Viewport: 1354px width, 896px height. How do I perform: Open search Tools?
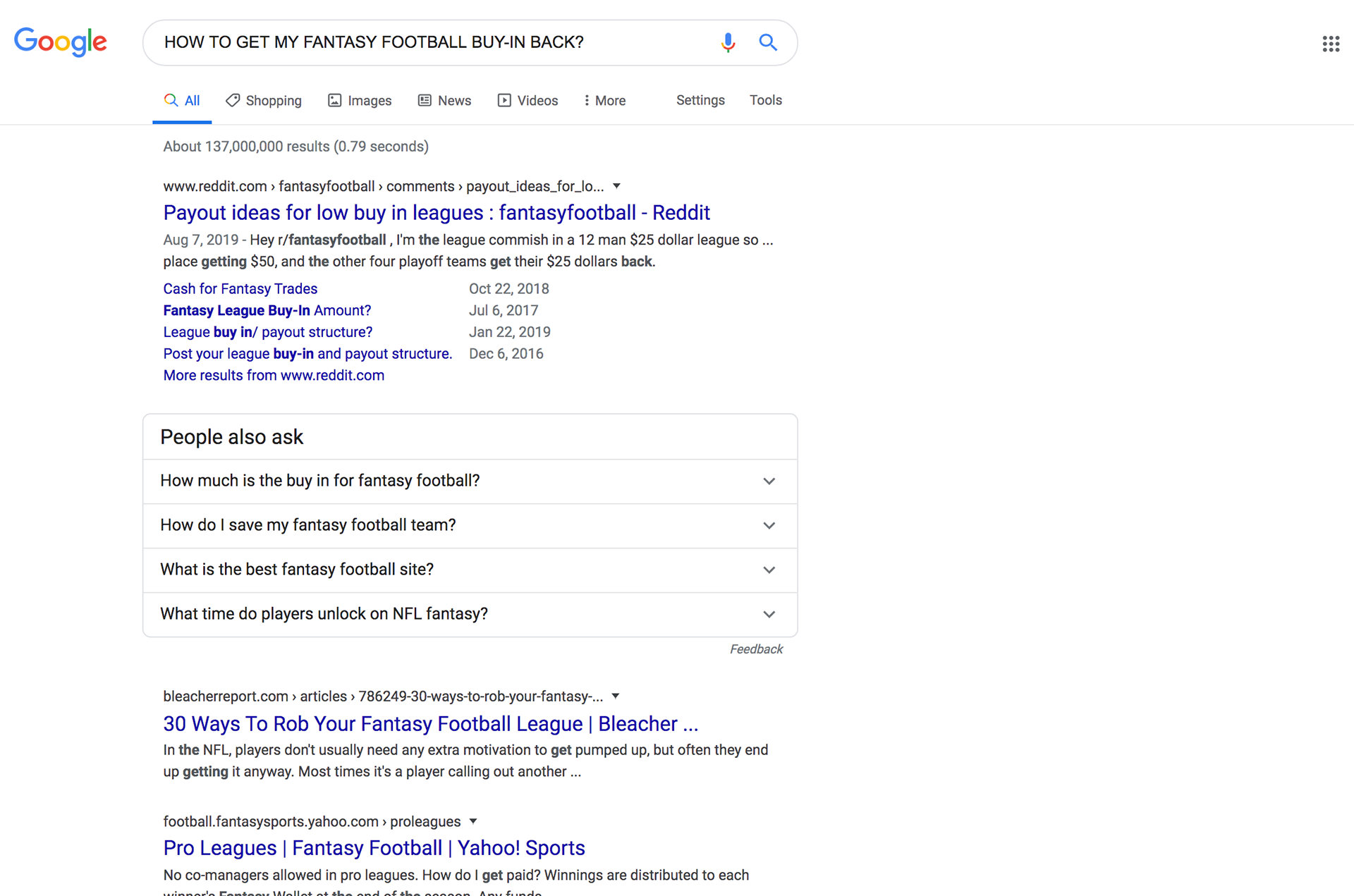point(765,100)
